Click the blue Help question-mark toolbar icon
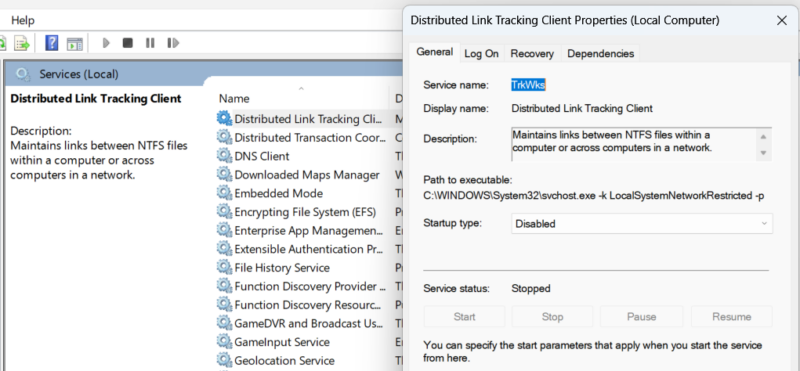This screenshot has width=800, height=371. tap(52, 43)
